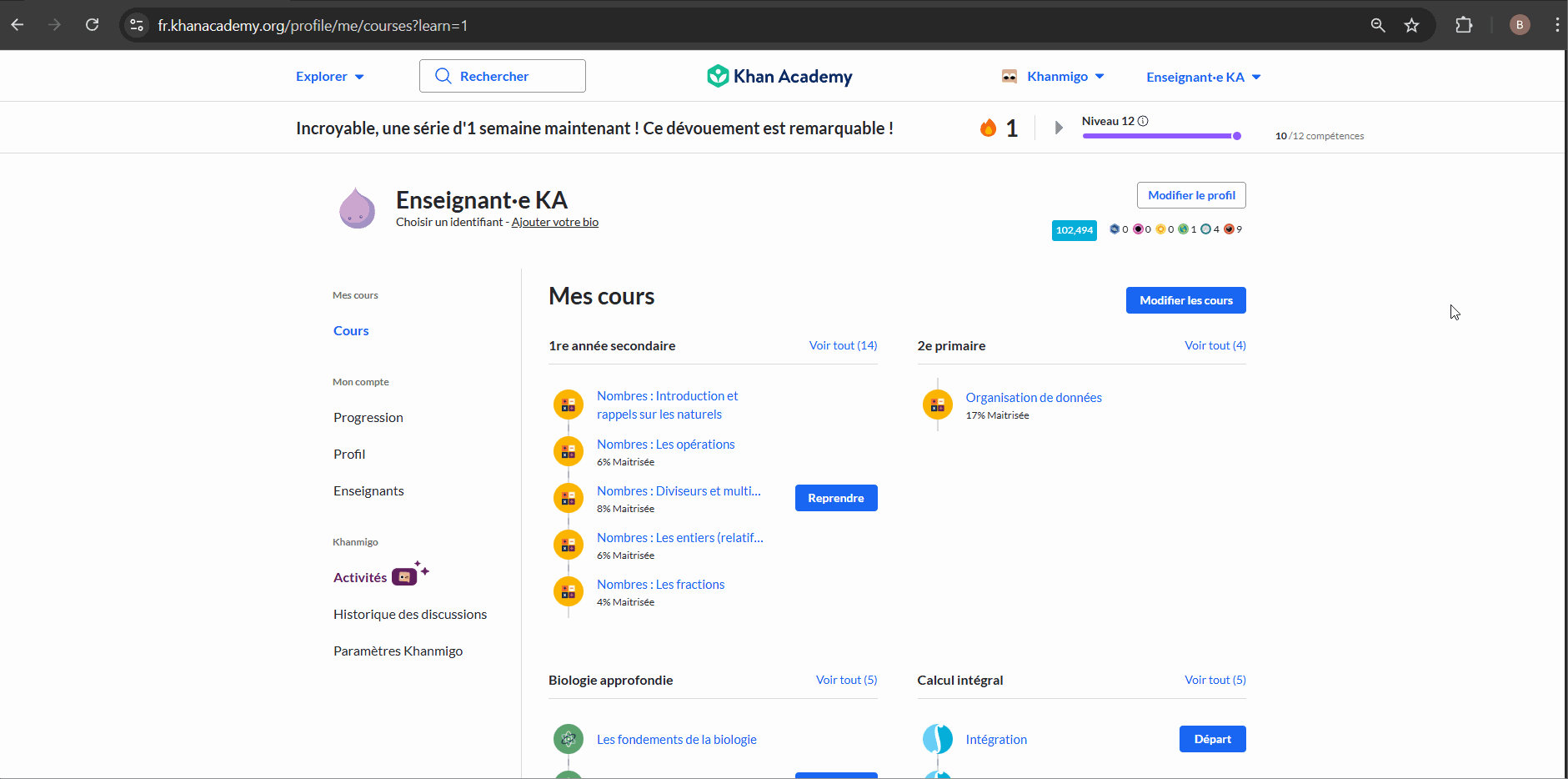Open the Chrome profile avatar B
Viewport: 1568px width, 779px height.
pos(1520,25)
